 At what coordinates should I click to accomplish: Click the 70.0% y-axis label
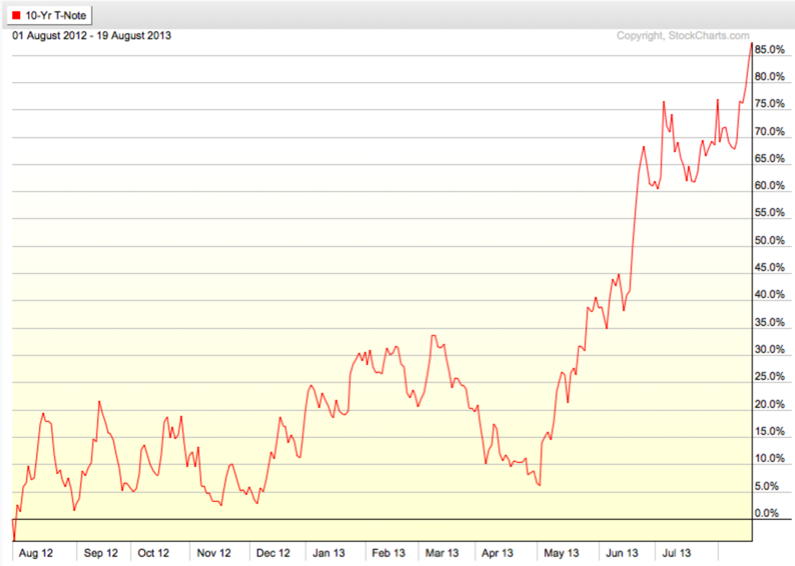coord(768,132)
